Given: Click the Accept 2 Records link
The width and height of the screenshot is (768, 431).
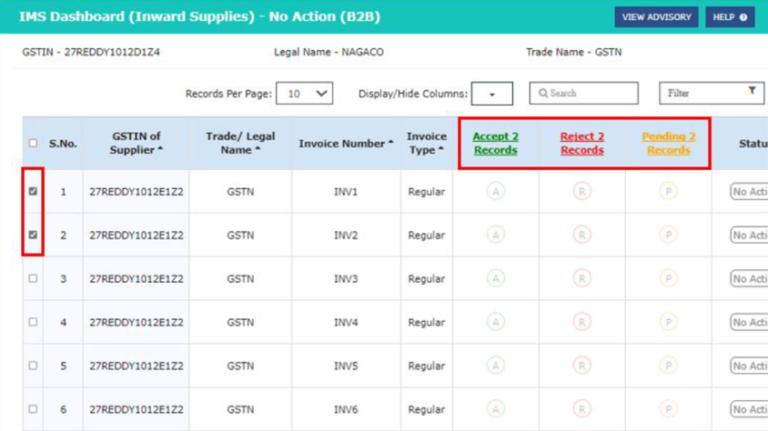Looking at the screenshot, I should pyautogui.click(x=495, y=143).
